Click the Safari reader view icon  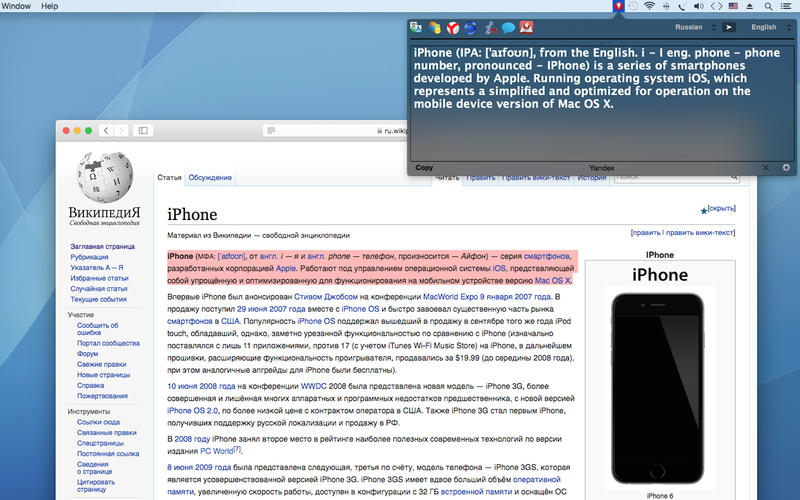(x=271, y=131)
